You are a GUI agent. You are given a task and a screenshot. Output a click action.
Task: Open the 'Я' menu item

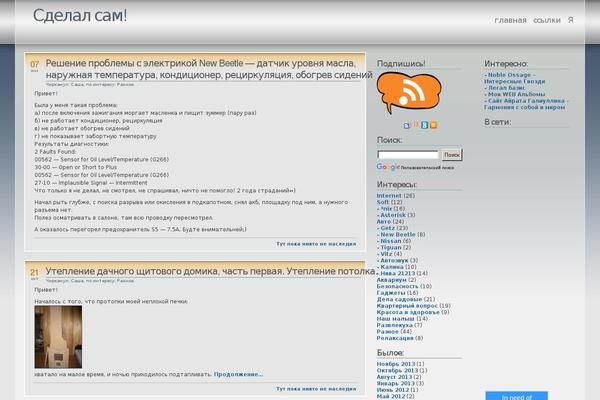(571, 20)
